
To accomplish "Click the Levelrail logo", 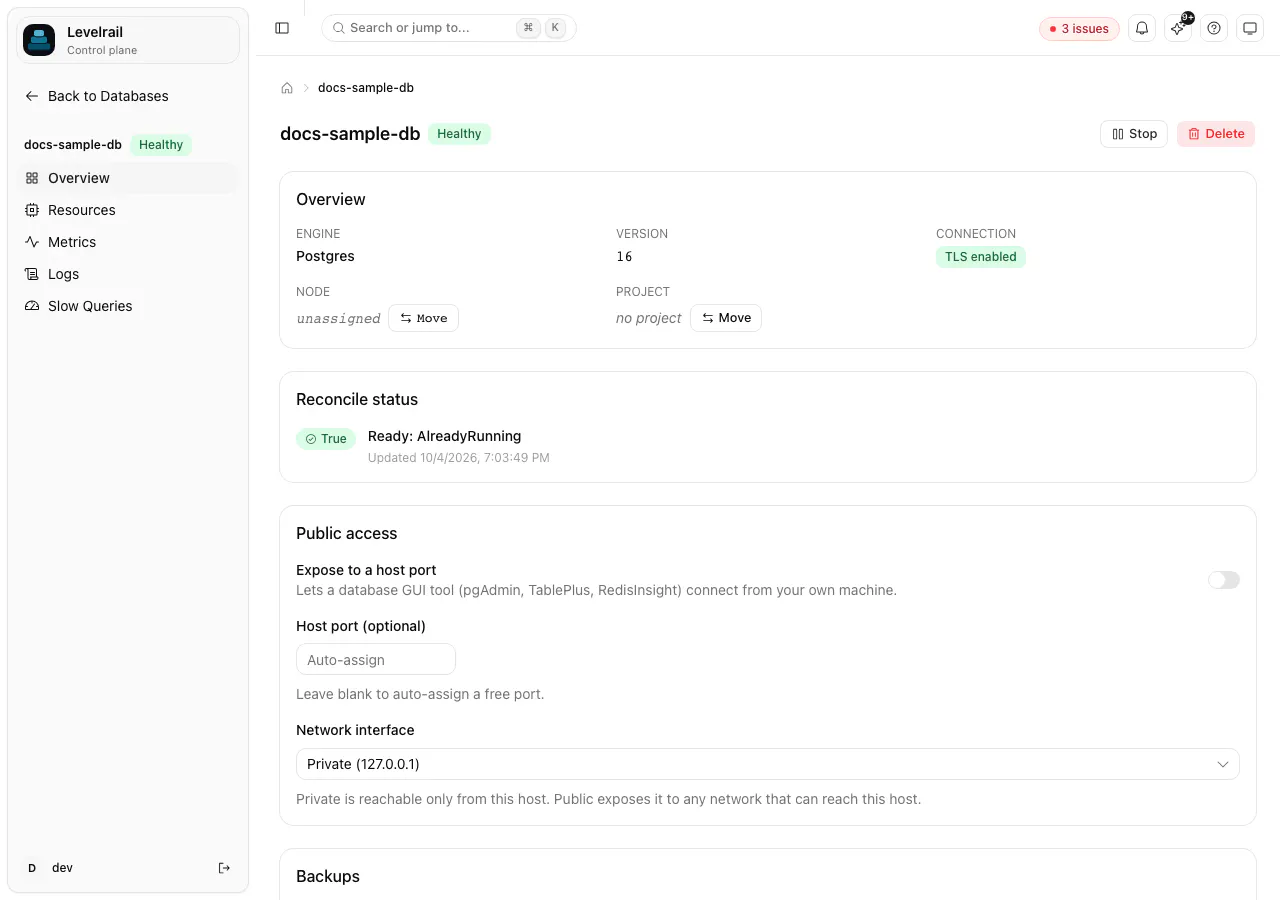I will (x=39, y=40).
